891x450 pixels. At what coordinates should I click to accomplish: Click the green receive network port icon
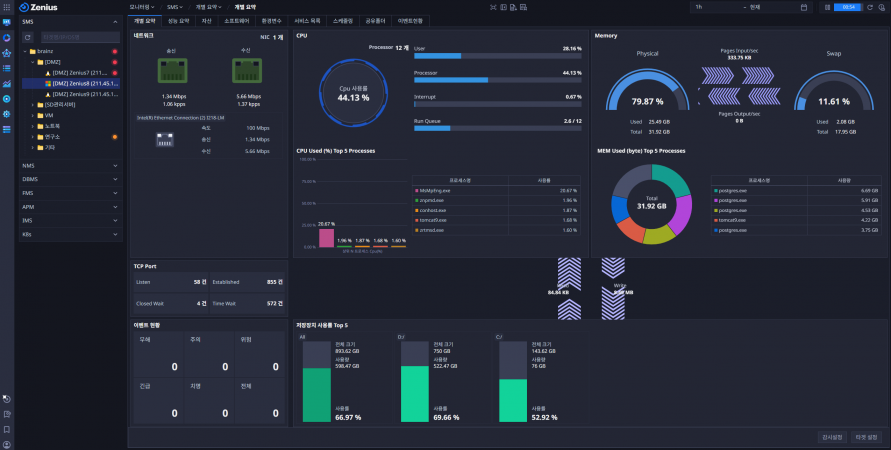pyautogui.click(x=247, y=71)
